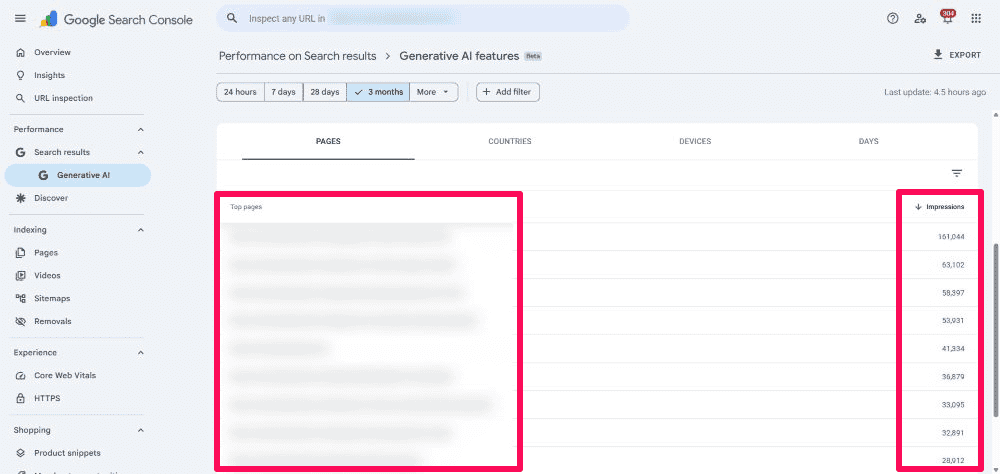Screen dimensions: 1000x474
Task: Click the Core Web Vitals gauge icon
Action: coord(20,376)
